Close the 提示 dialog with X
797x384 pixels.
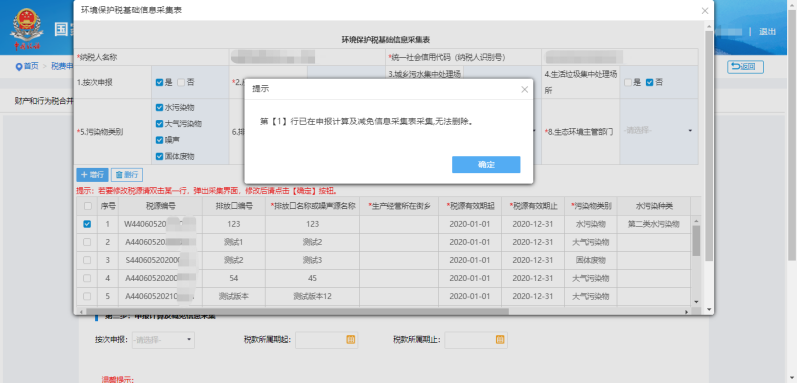pos(525,90)
